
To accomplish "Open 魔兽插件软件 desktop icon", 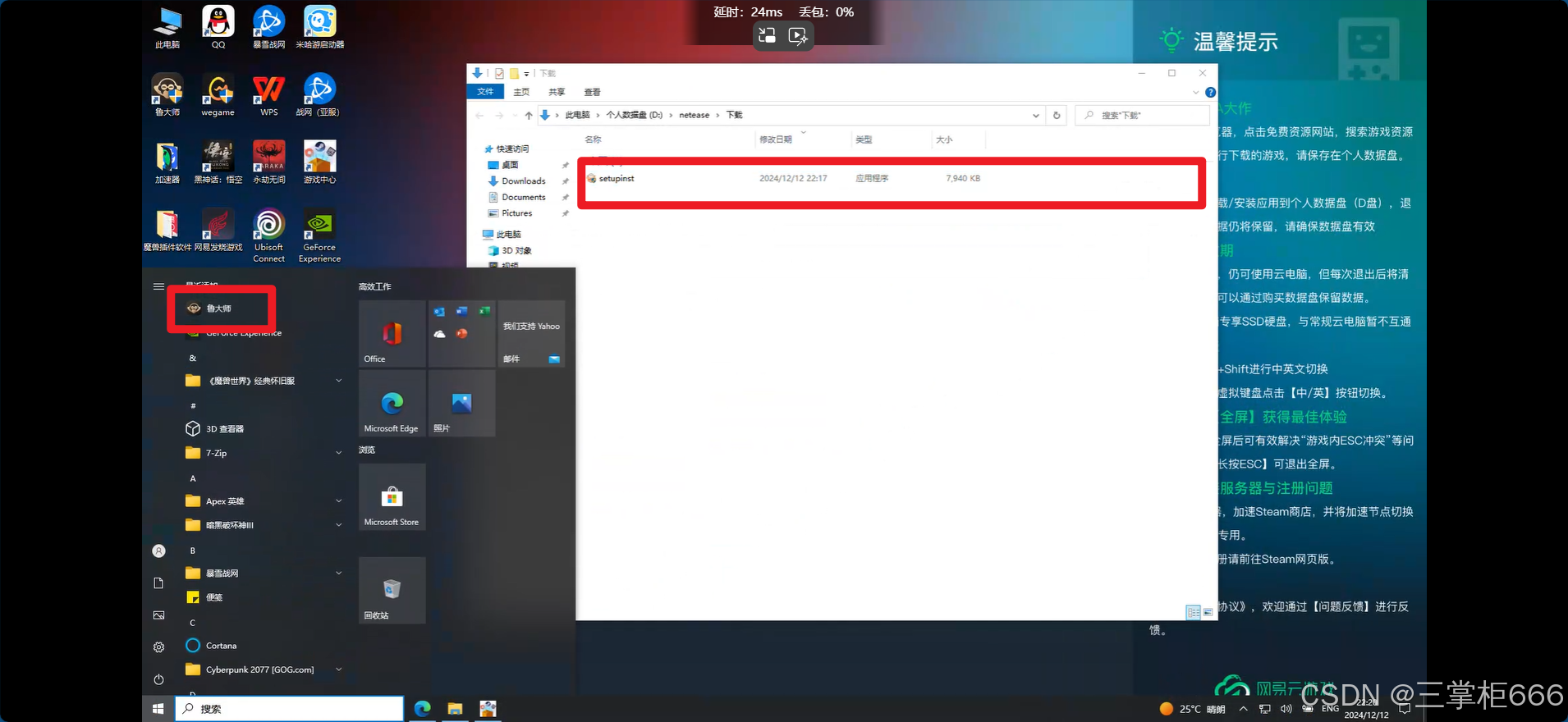I will [167, 230].
